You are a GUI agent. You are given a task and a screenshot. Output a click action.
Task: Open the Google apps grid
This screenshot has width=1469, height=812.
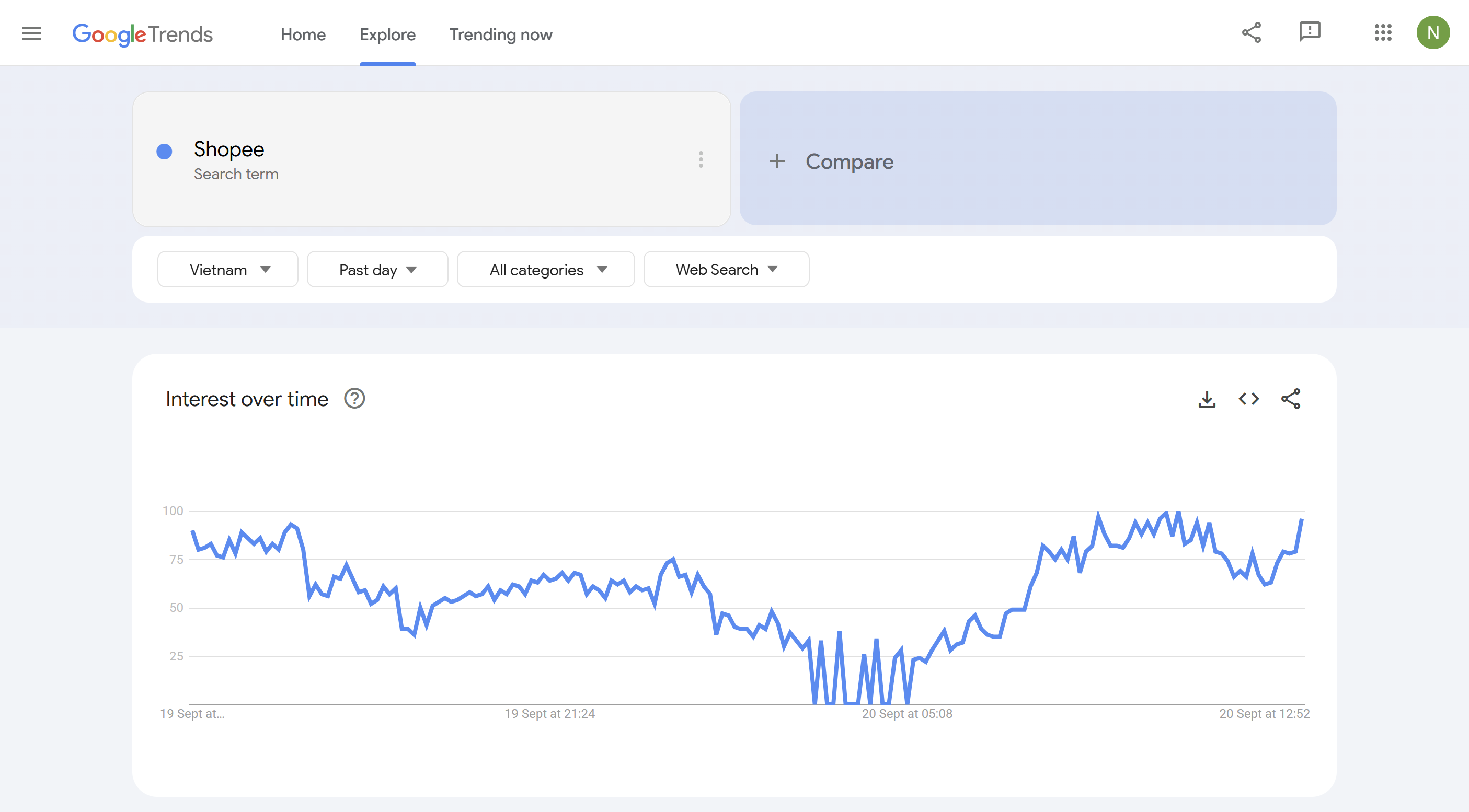point(1383,32)
